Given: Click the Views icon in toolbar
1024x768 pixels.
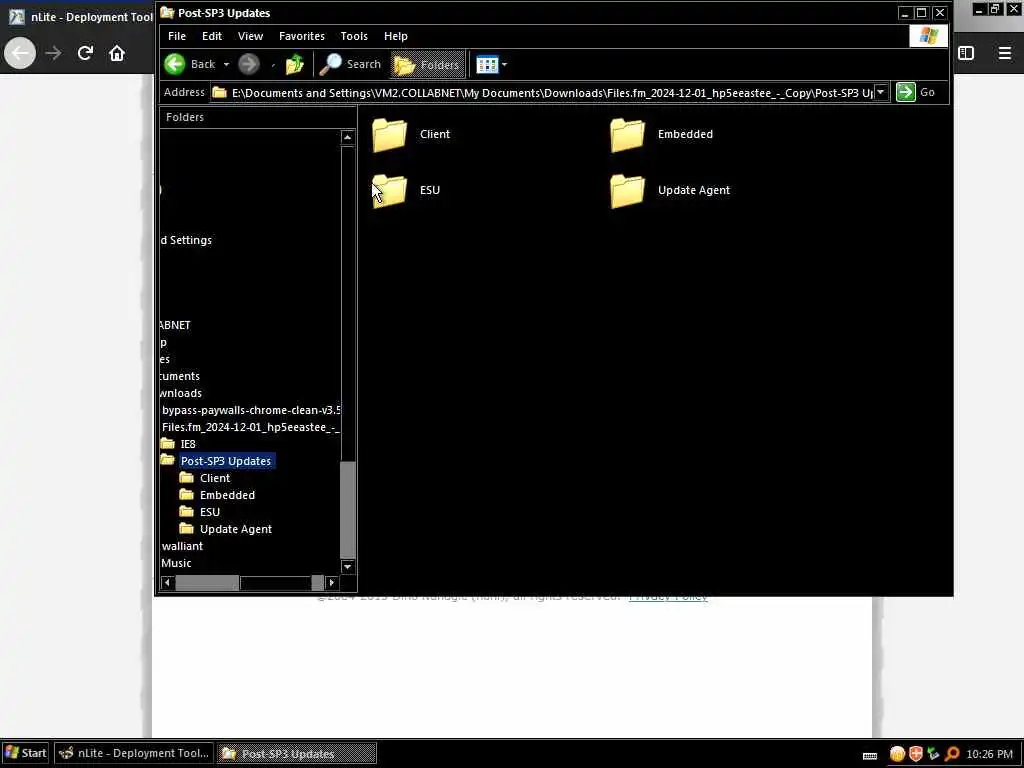Looking at the screenshot, I should click(487, 65).
